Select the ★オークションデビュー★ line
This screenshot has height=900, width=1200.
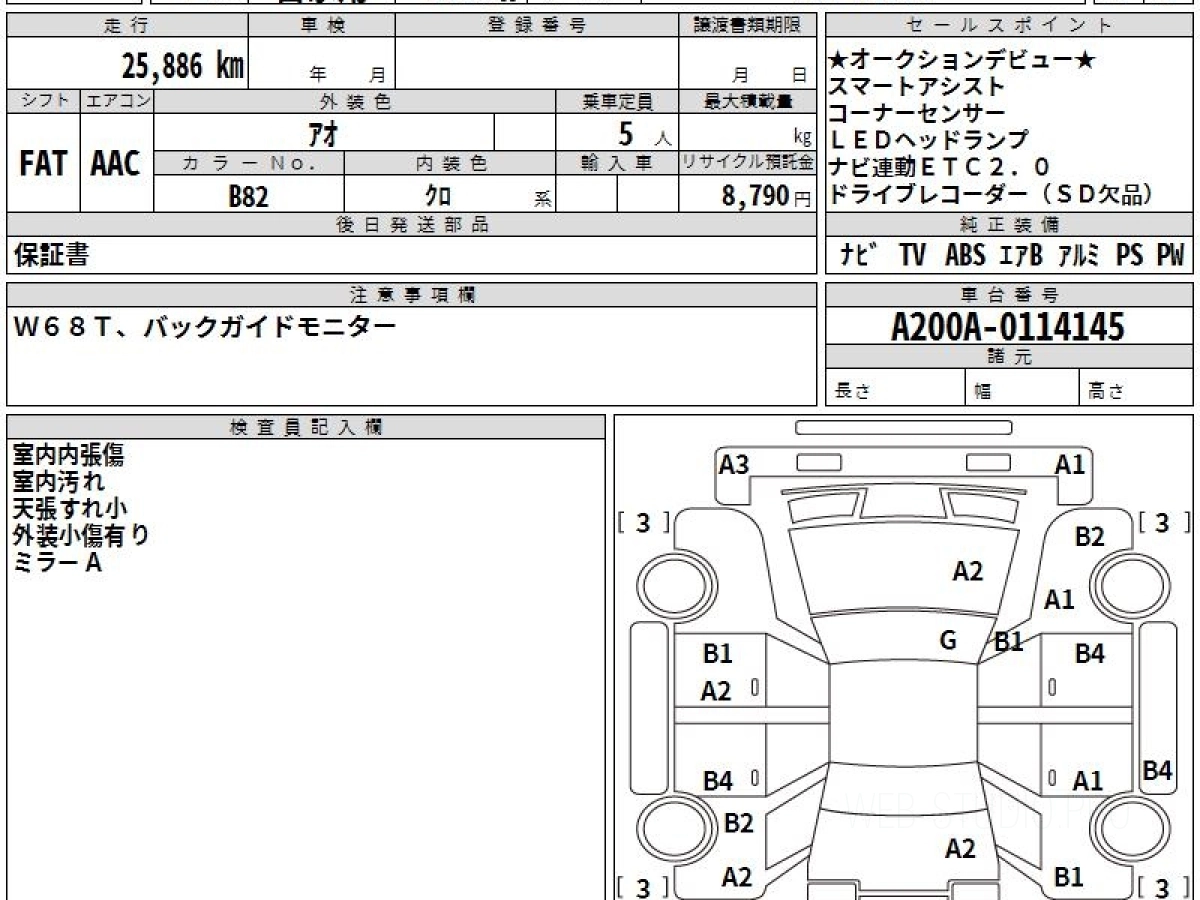pyautogui.click(x=963, y=60)
